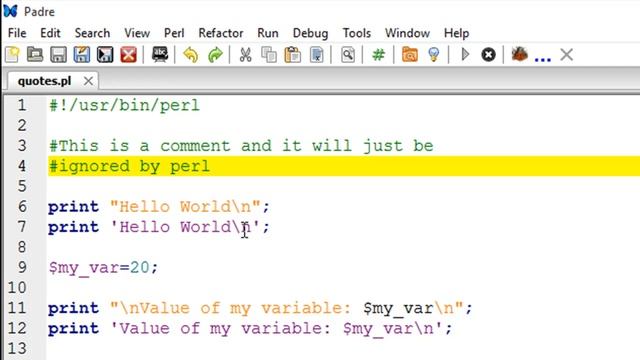Click the ABC spell-check syntax icon
640x360 pixels.
click(160, 54)
